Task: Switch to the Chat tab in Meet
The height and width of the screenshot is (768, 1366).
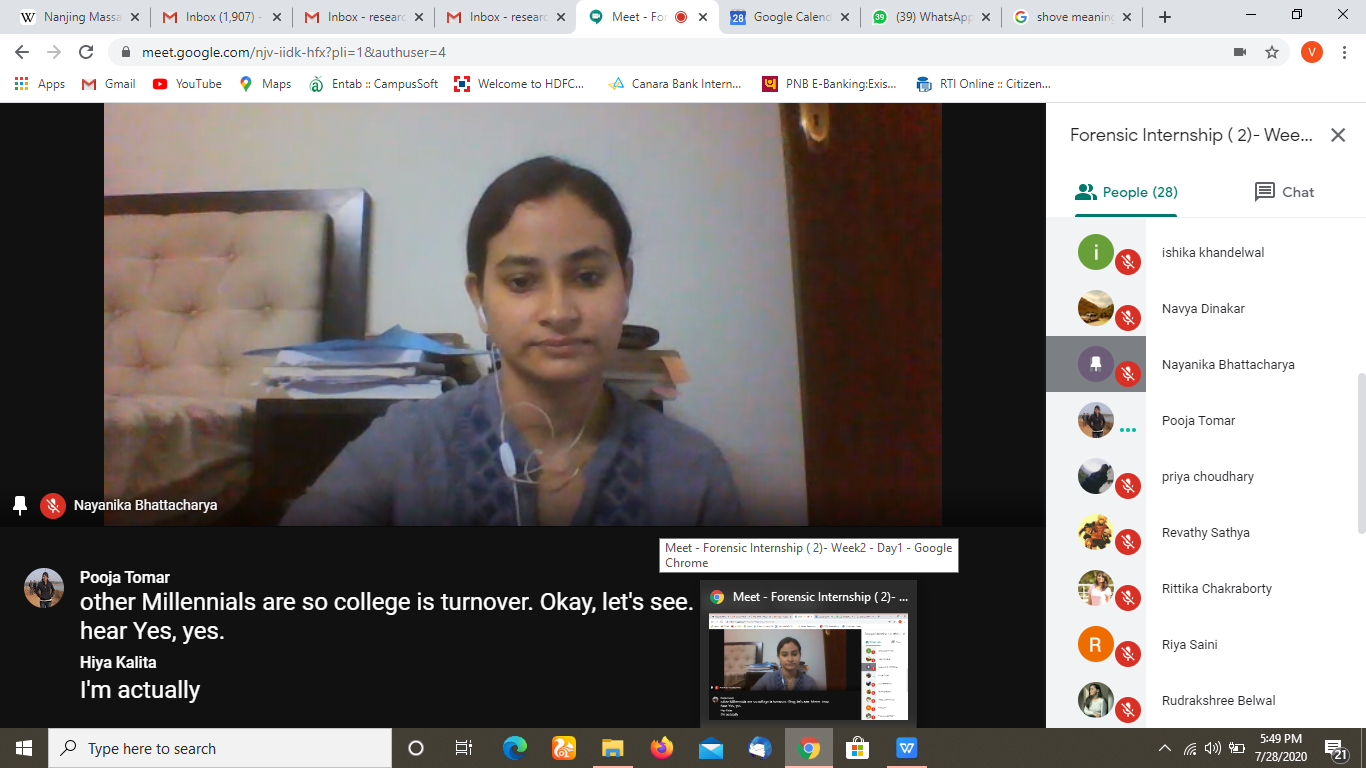Action: 1283,192
